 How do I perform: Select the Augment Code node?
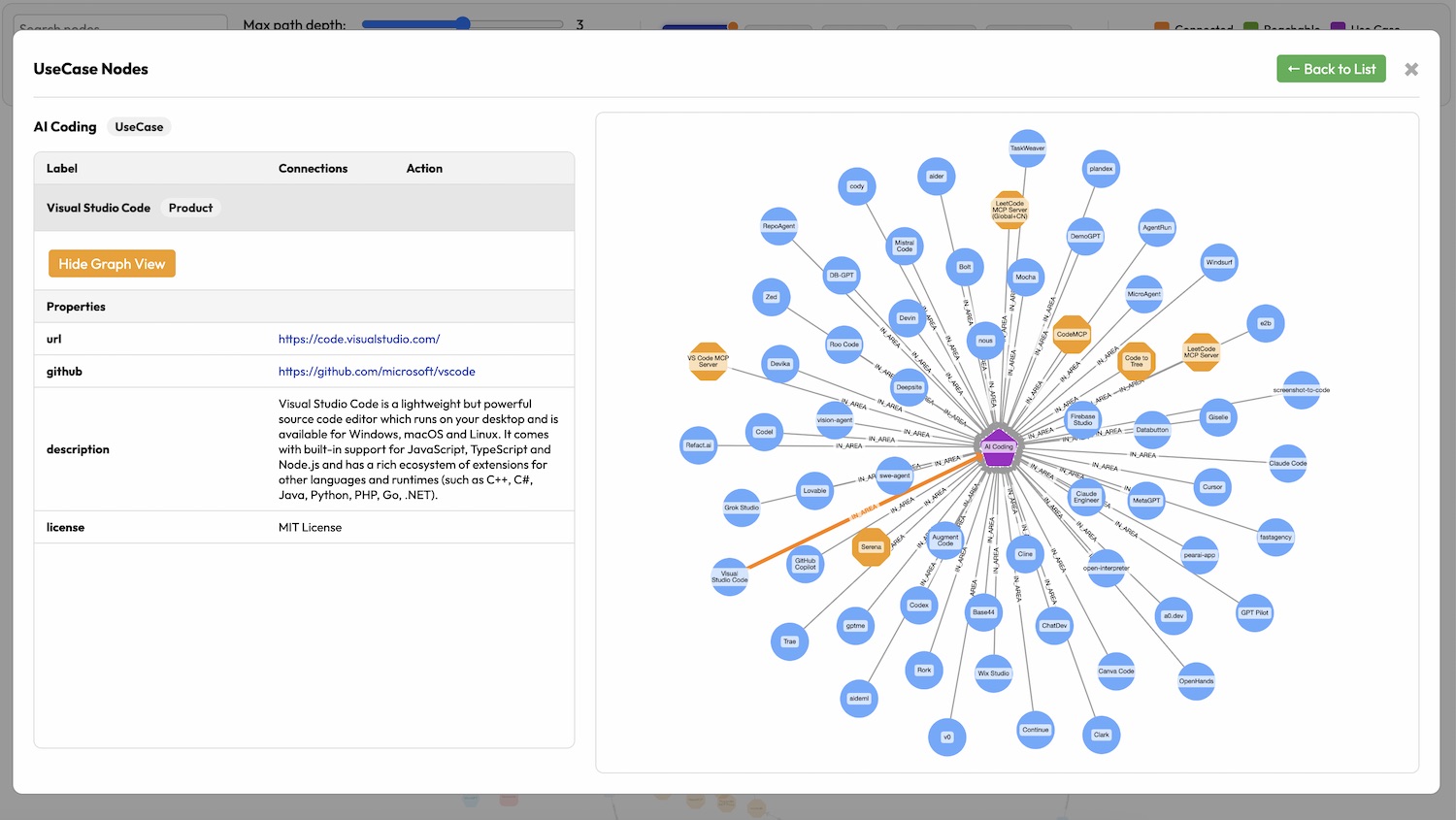[x=945, y=541]
